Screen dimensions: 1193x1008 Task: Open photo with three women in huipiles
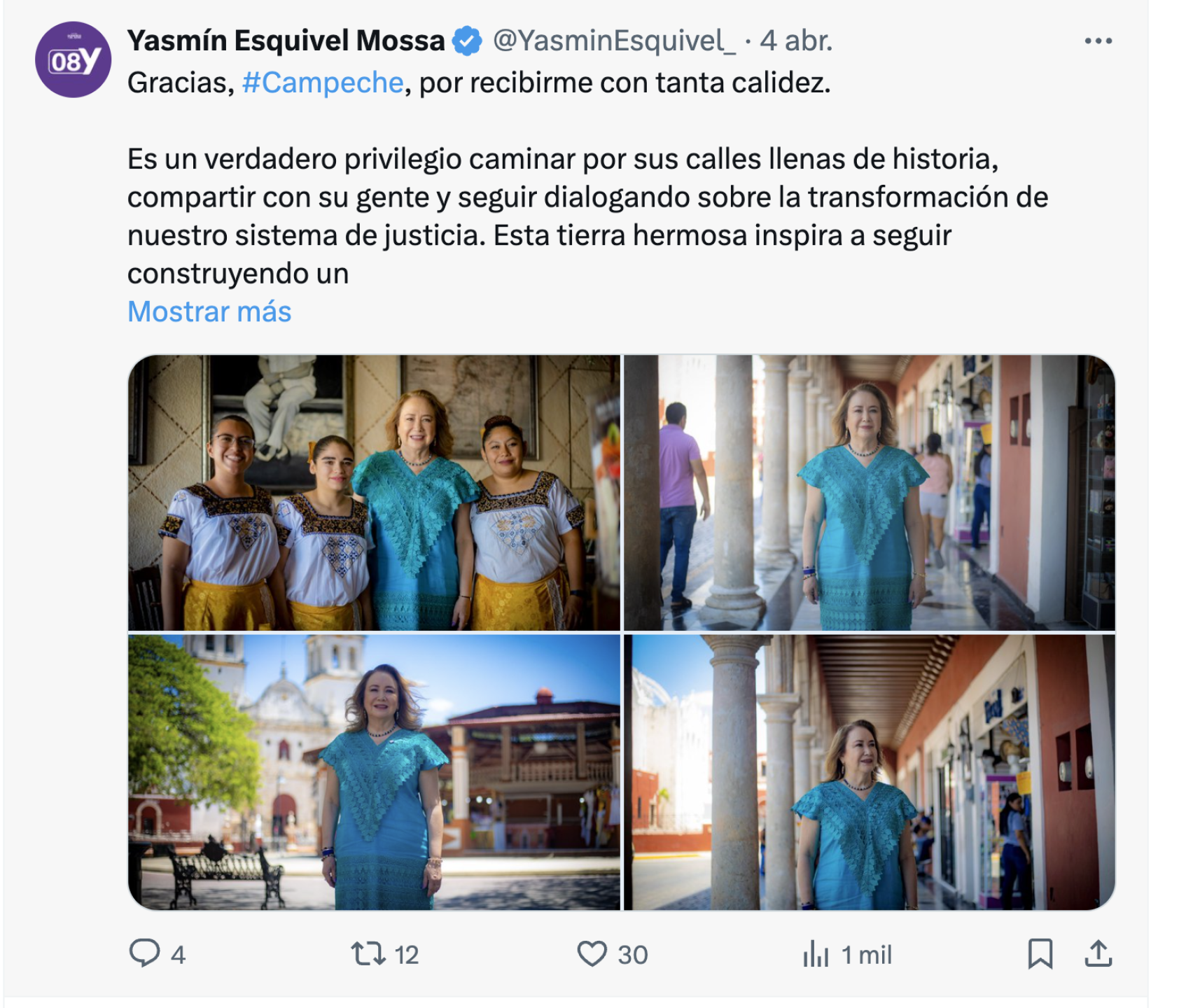point(374,493)
